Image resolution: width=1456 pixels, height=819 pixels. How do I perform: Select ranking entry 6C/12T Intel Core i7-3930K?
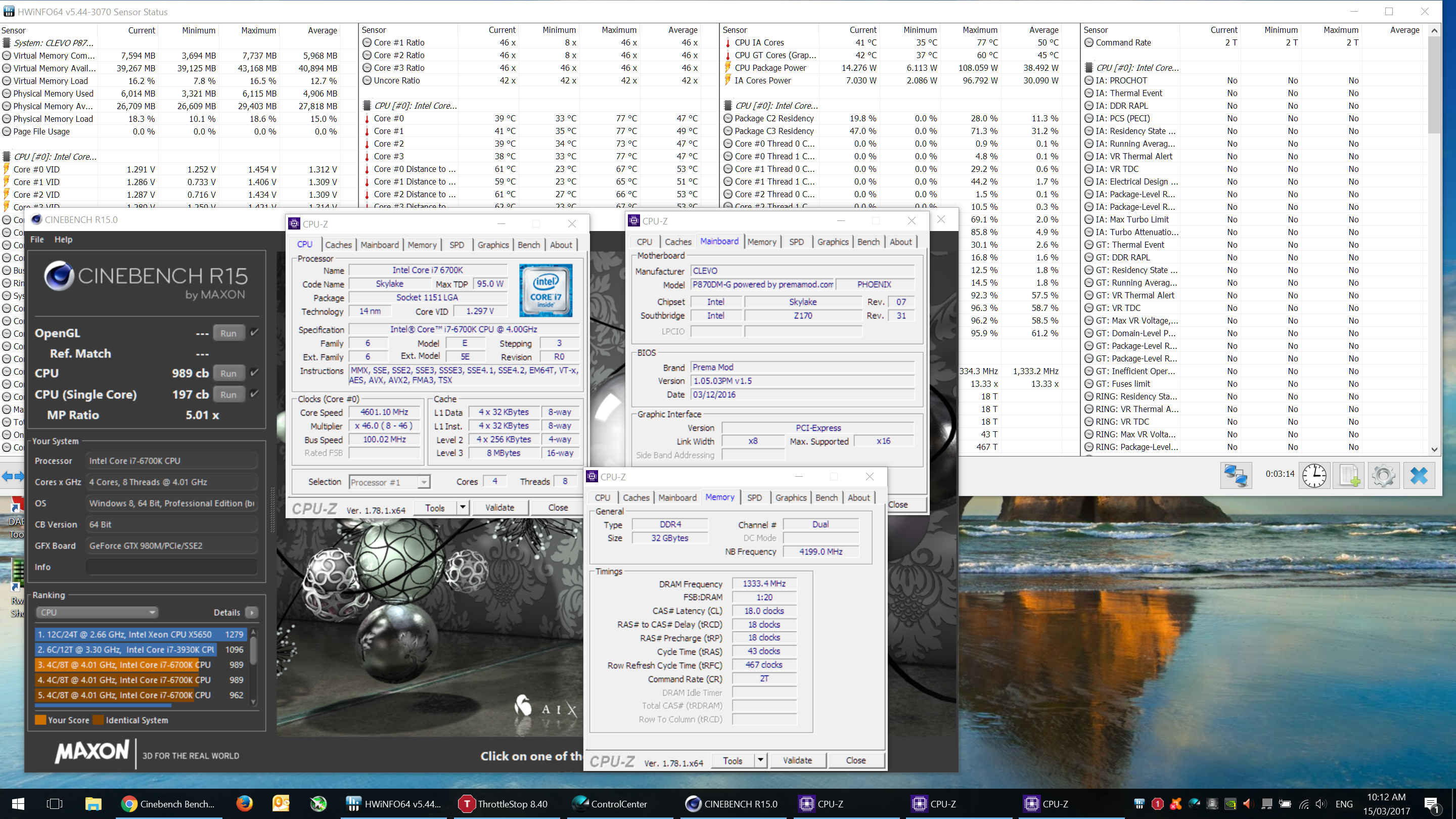pyautogui.click(x=141, y=650)
